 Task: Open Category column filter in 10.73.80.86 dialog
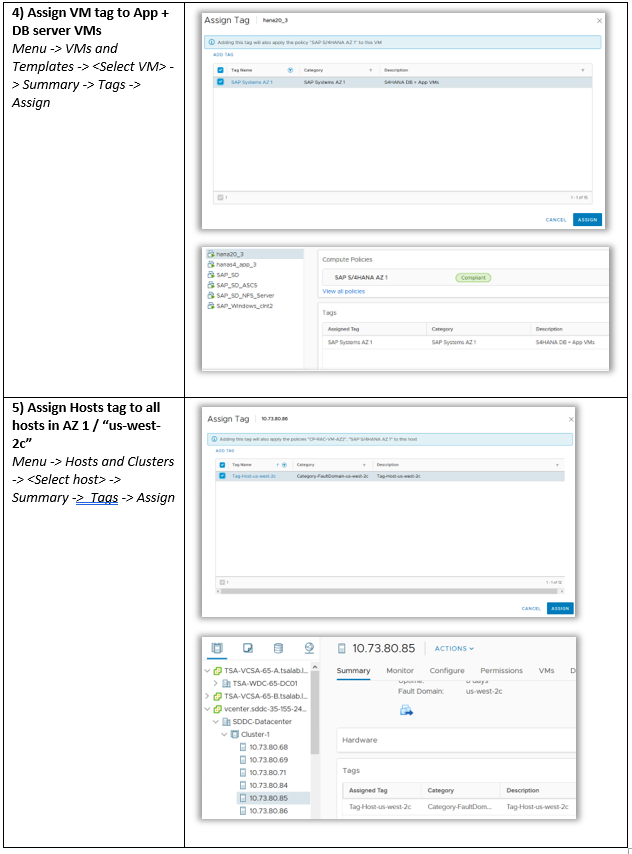click(x=364, y=465)
